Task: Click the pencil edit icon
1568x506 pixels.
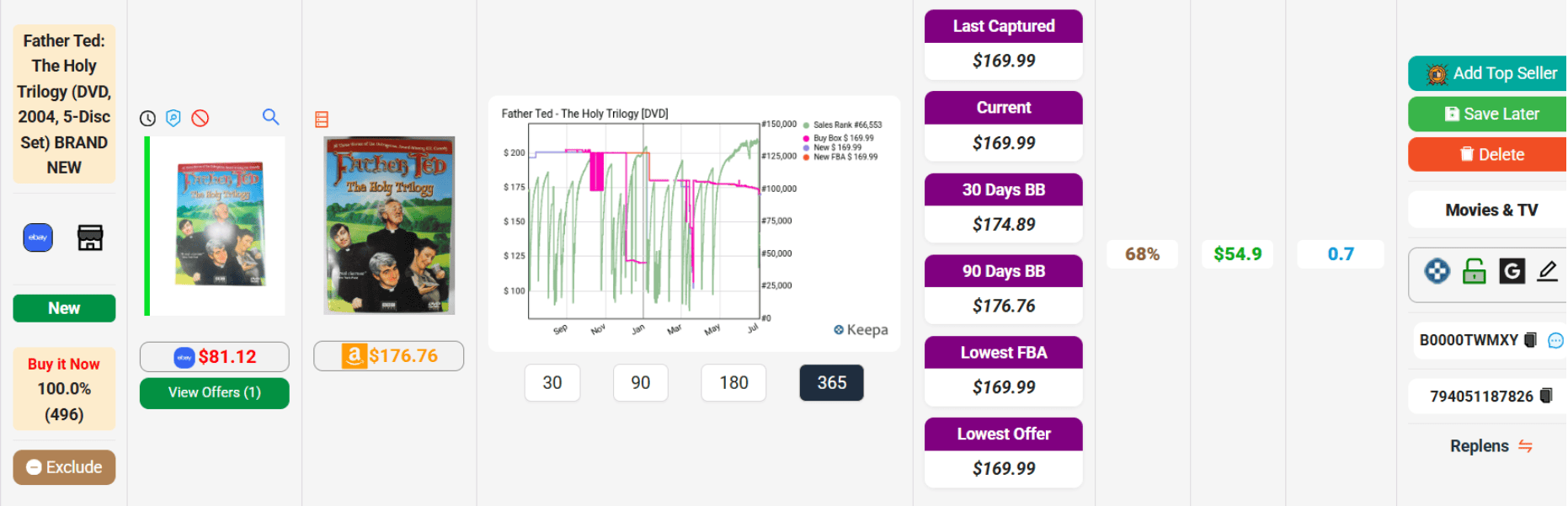Action: 1548,271
